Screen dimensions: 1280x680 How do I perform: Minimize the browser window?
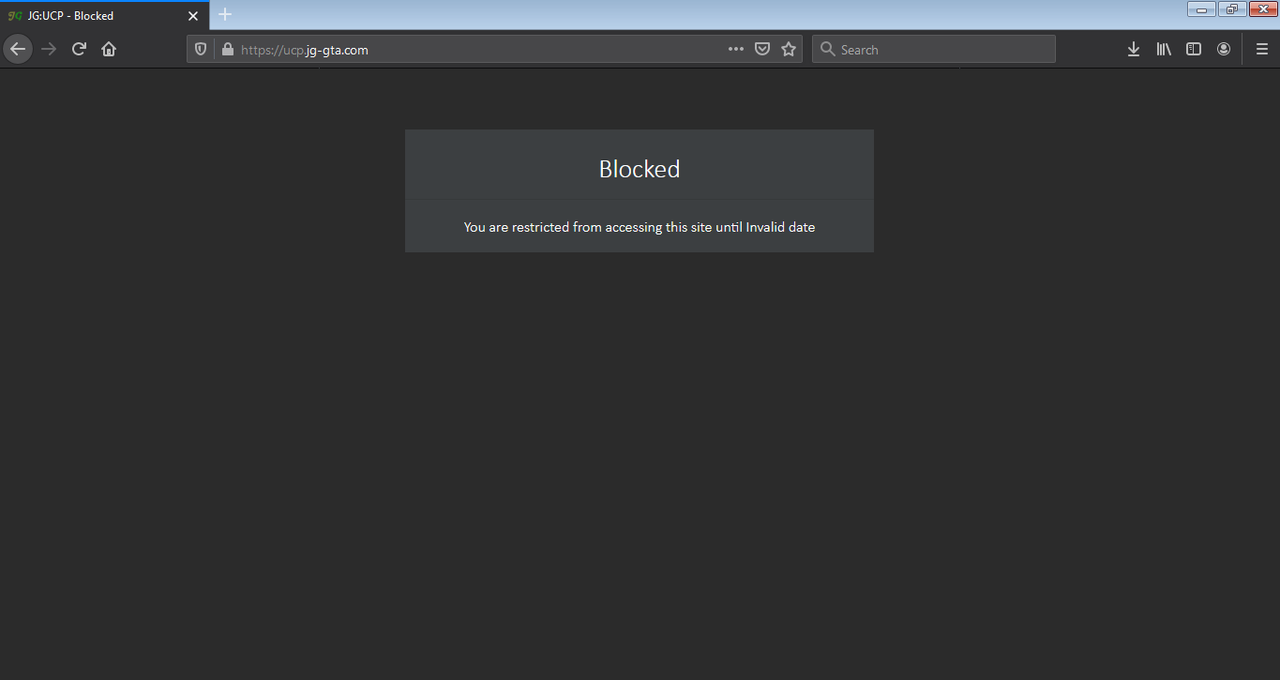(1201, 9)
